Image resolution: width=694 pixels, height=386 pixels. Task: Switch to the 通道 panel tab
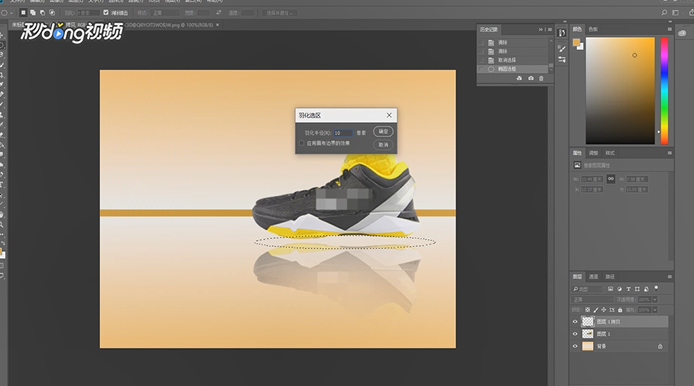[x=593, y=277]
